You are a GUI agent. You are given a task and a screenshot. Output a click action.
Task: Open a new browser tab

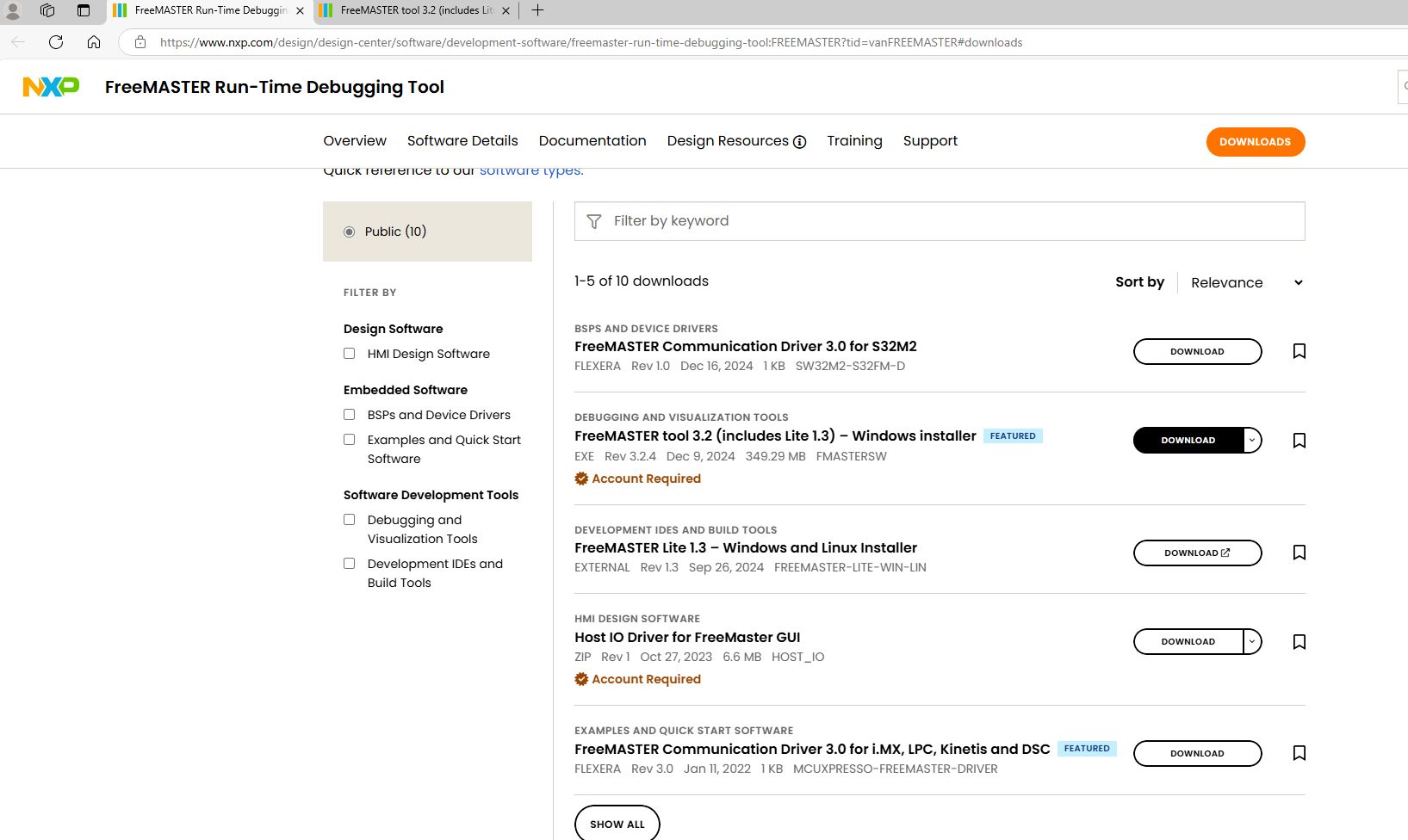click(537, 10)
